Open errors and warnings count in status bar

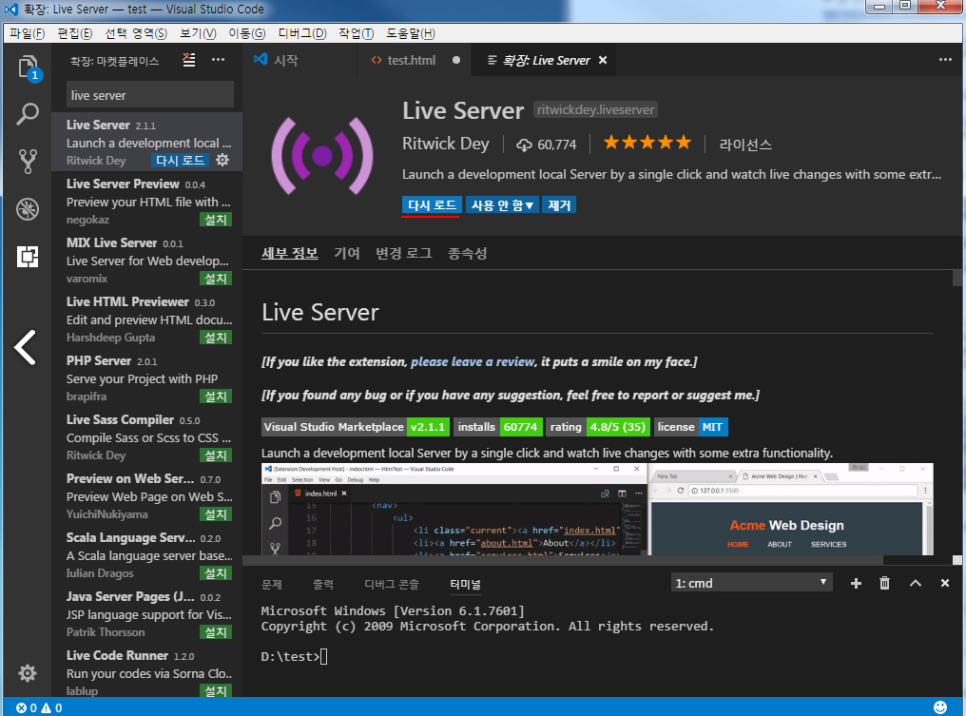[x=39, y=708]
